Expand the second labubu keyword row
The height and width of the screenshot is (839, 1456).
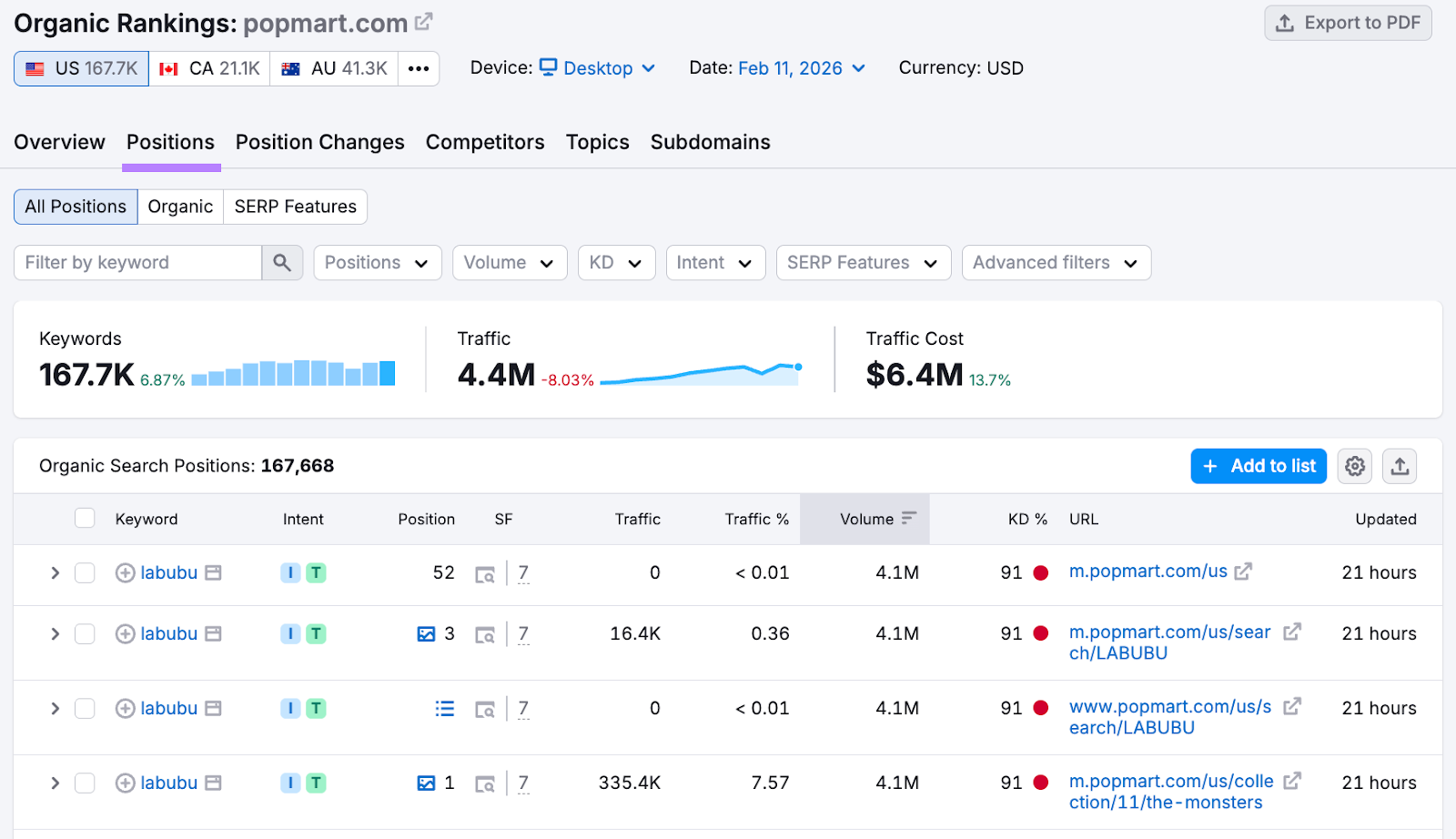click(54, 633)
